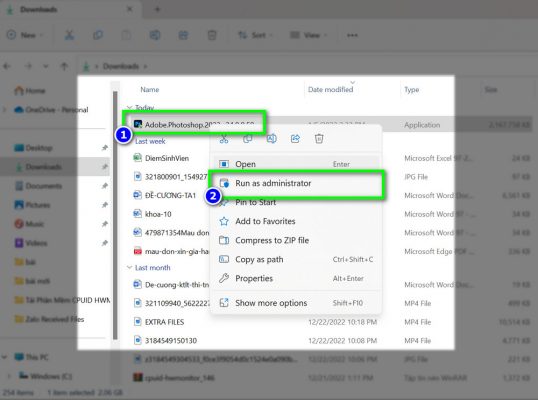Click the Cut icon in context menu
This screenshot has height=400, width=538.
224,139
